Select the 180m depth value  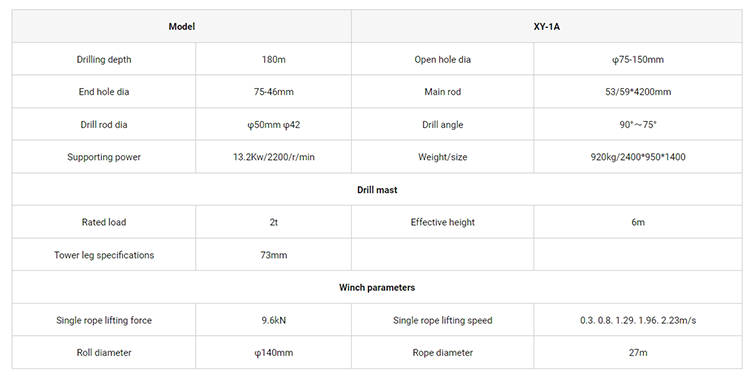[x=274, y=60]
